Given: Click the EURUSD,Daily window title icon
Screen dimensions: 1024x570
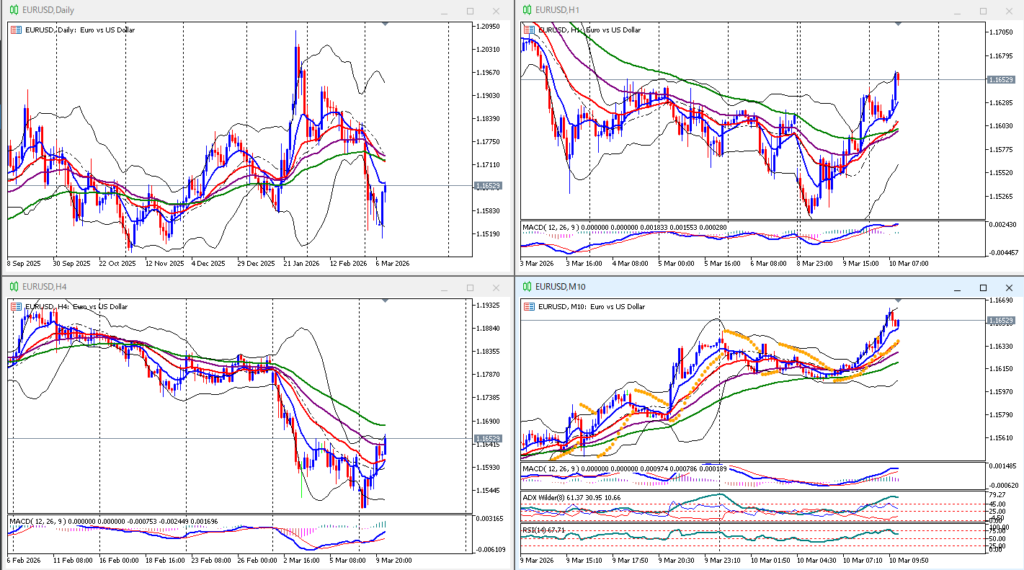Looking at the screenshot, I should 14,10.
